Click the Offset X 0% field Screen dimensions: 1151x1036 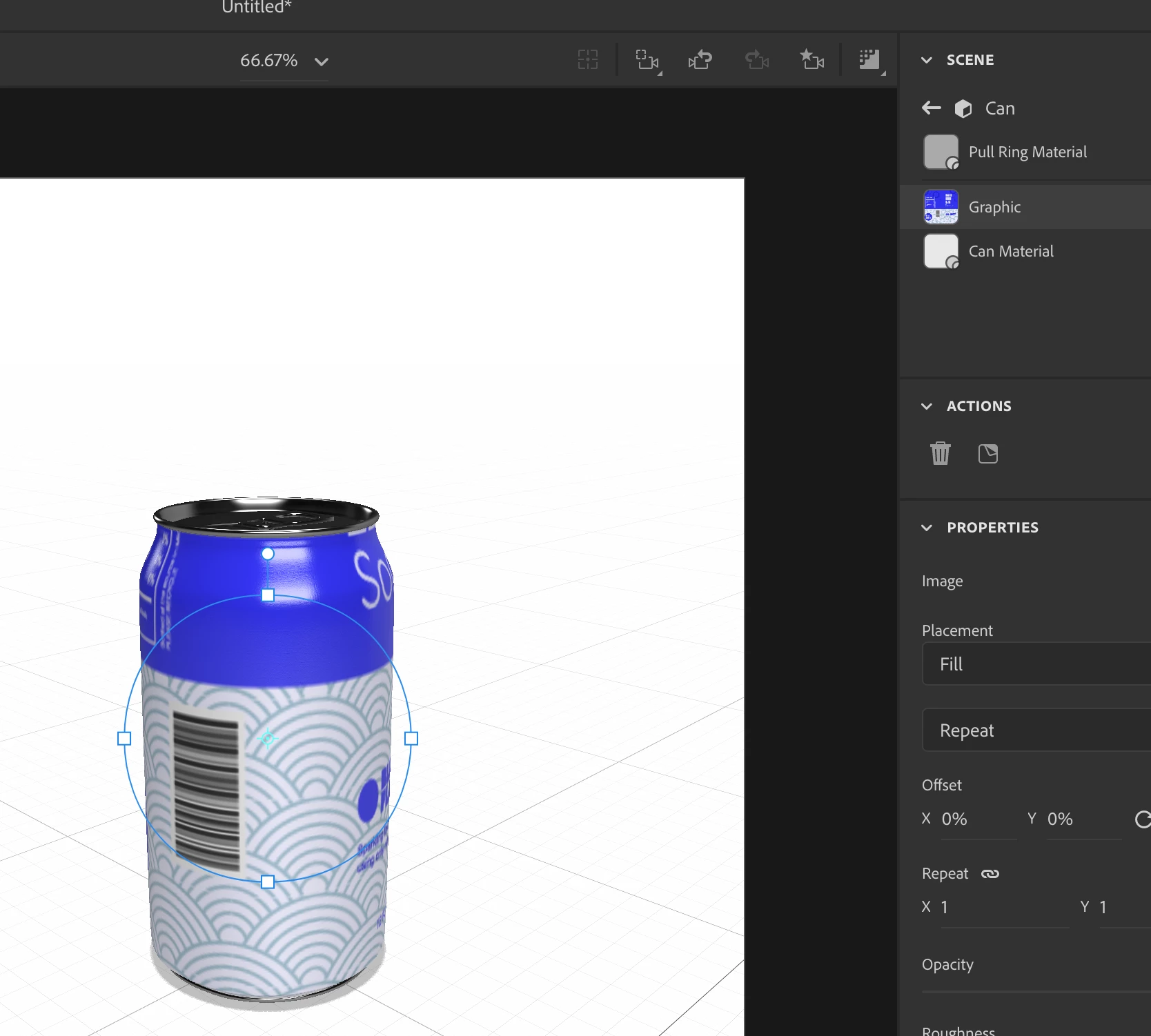click(978, 819)
